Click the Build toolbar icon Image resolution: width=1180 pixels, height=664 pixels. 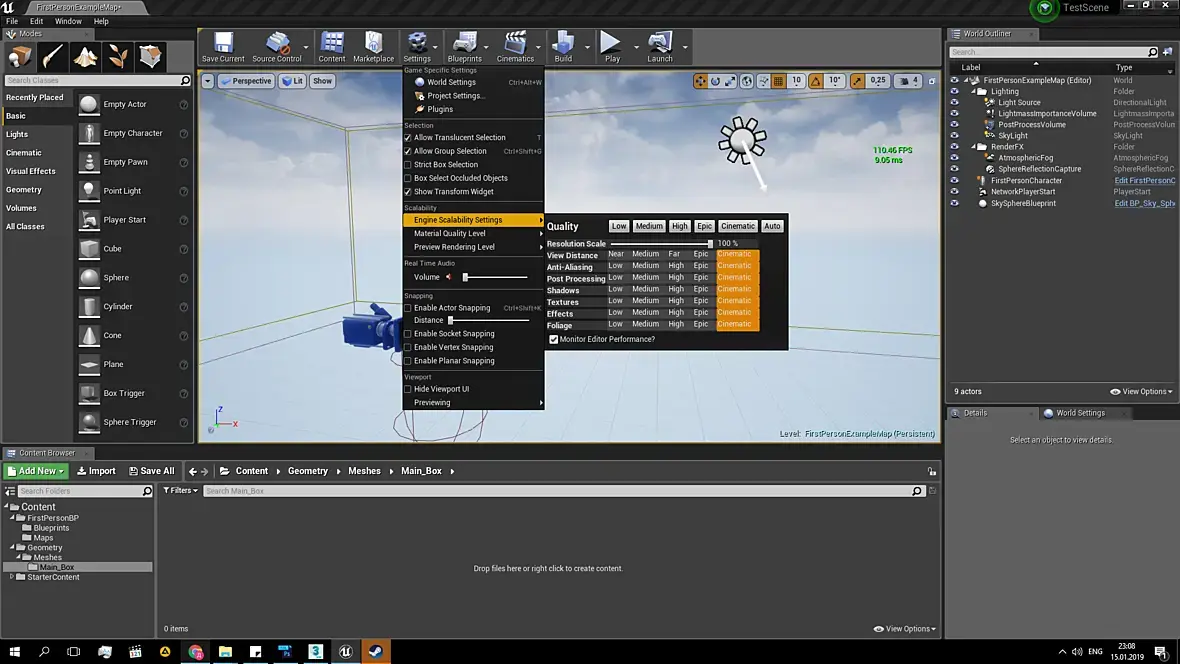(563, 47)
